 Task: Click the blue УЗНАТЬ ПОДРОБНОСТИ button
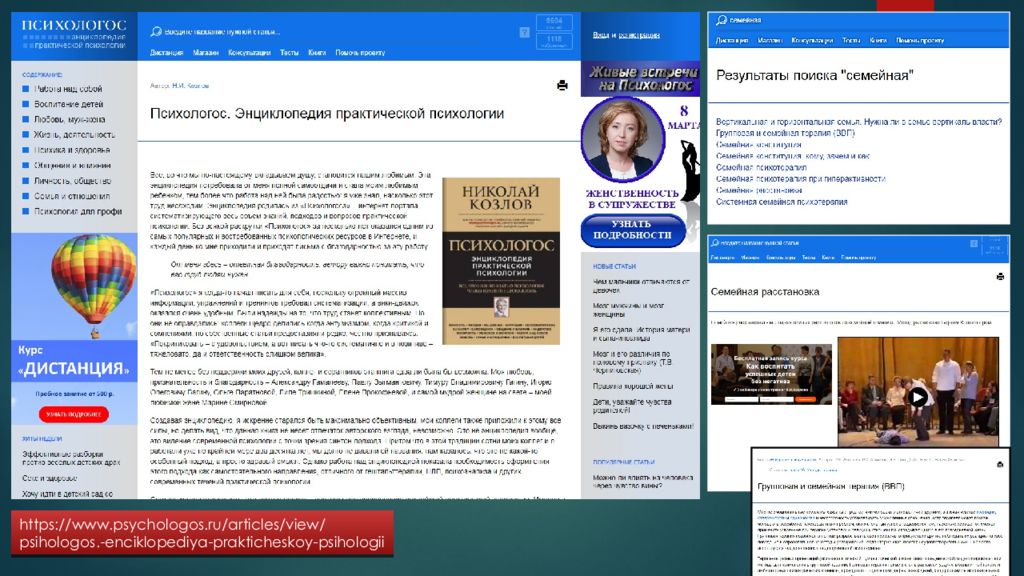(x=632, y=230)
